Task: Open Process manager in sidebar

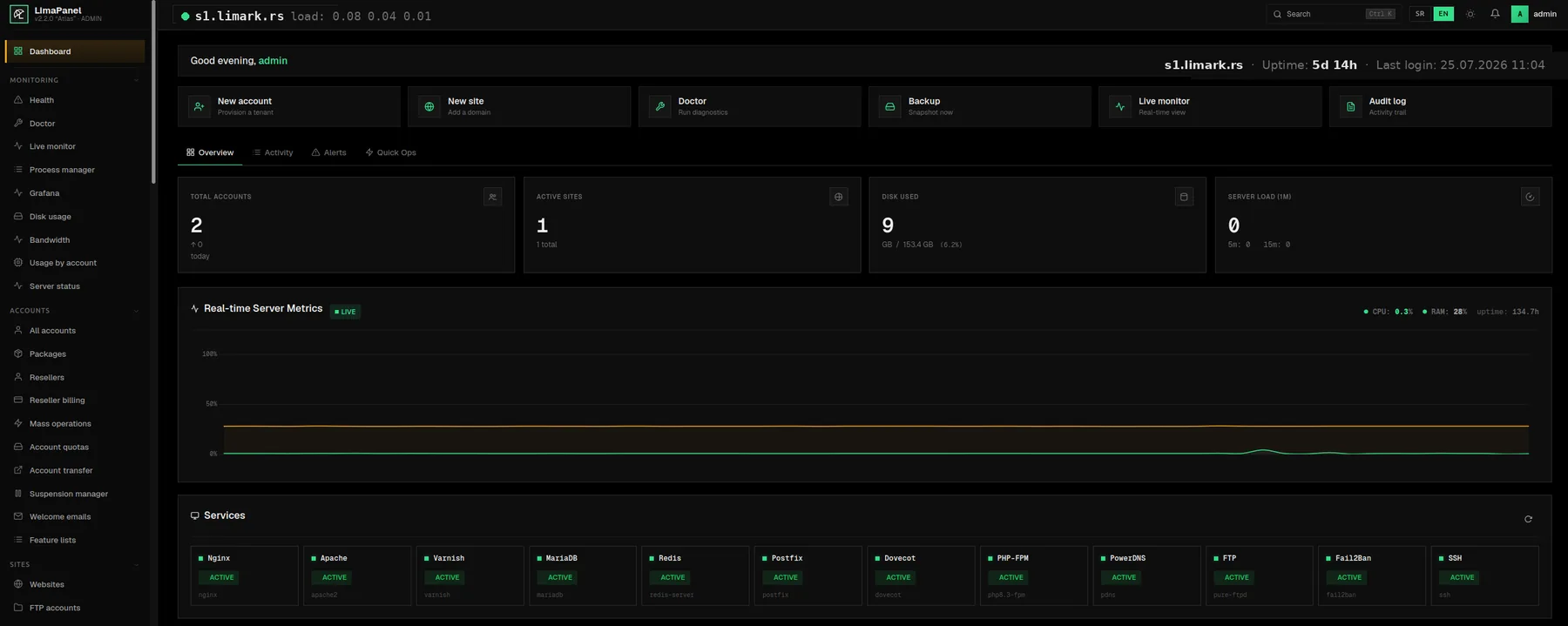Action: [x=75, y=170]
